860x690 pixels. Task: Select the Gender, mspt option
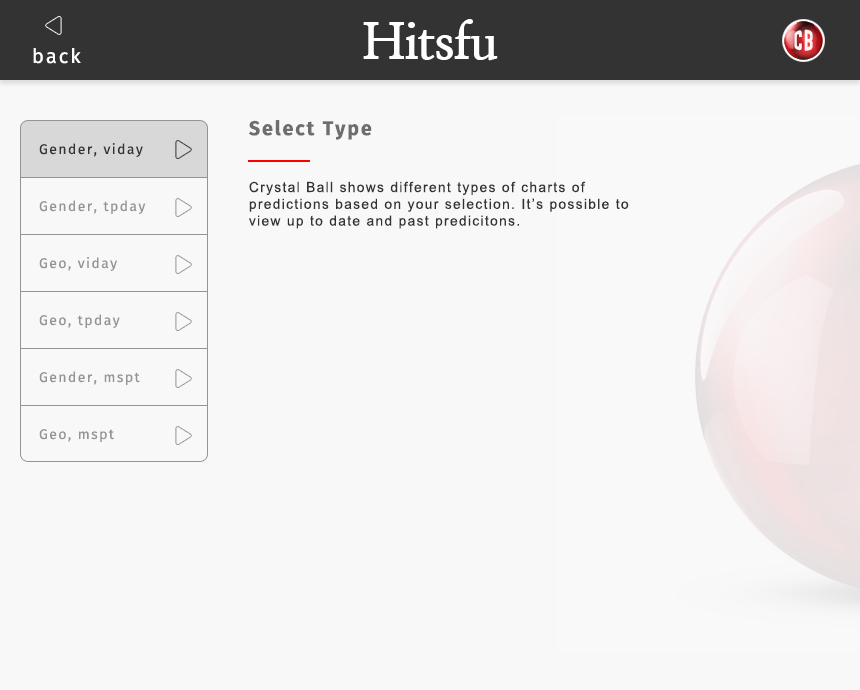(90, 377)
